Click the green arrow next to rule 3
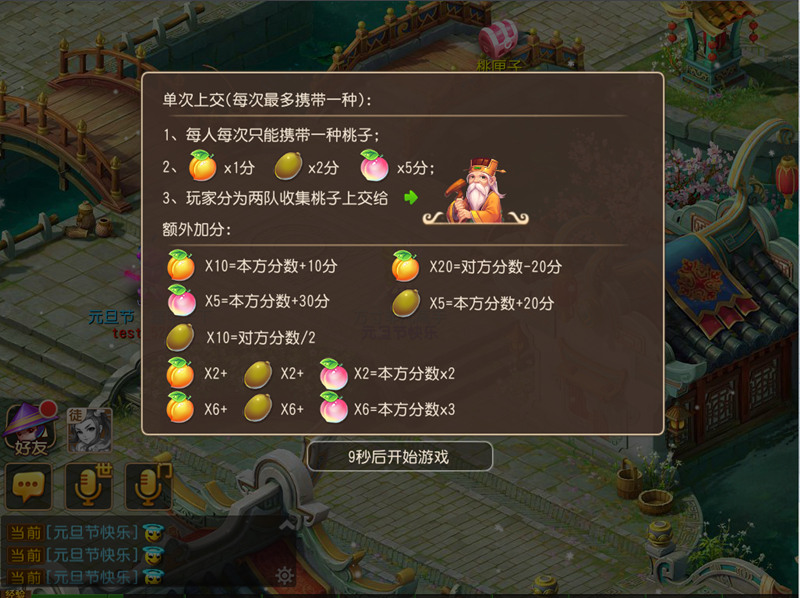800x598 pixels. coord(411,197)
